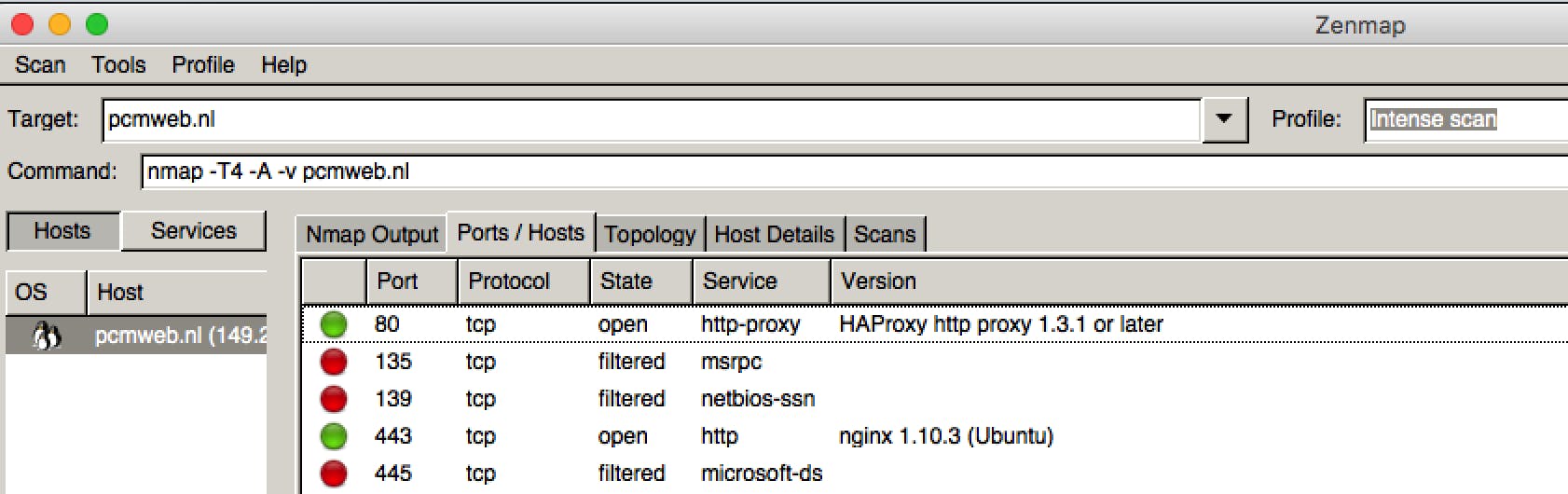
Task: Click the red filtered status icon for port 445
Action: point(334,473)
